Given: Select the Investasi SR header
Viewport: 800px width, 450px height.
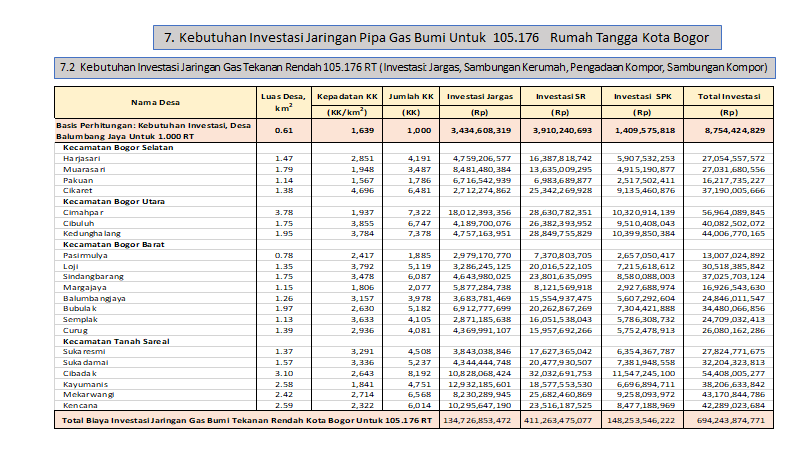Looking at the screenshot, I should 561,96.
